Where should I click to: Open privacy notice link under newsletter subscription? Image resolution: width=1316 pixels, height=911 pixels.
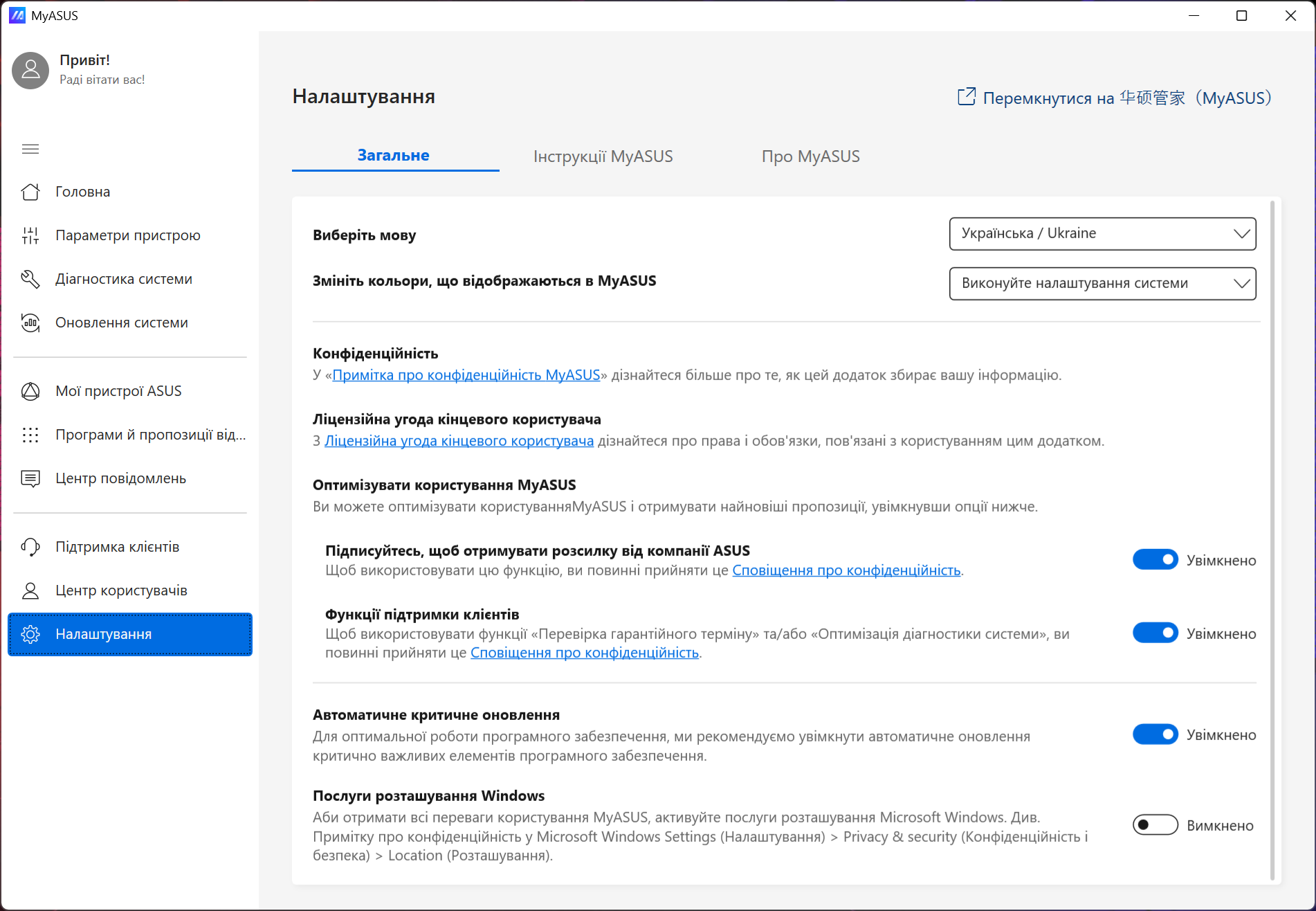pos(846,570)
